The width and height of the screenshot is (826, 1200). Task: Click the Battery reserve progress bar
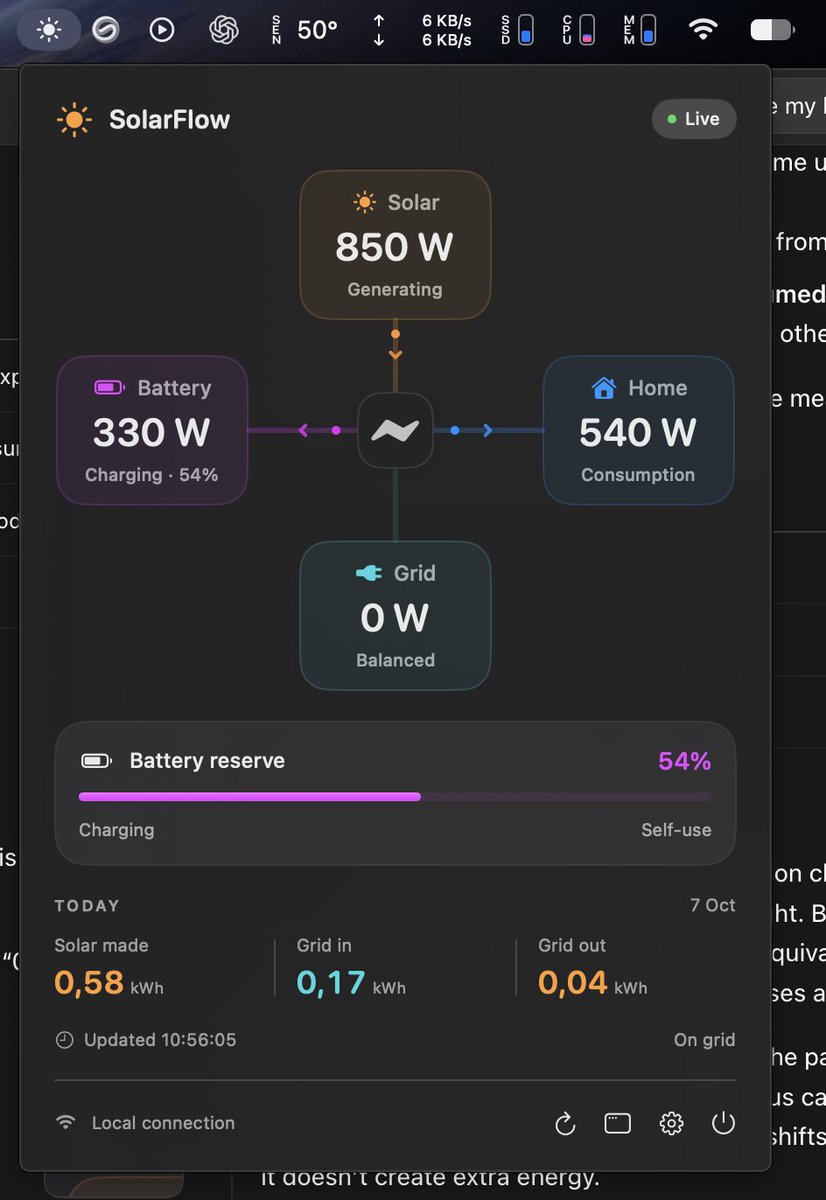[x=395, y=797]
